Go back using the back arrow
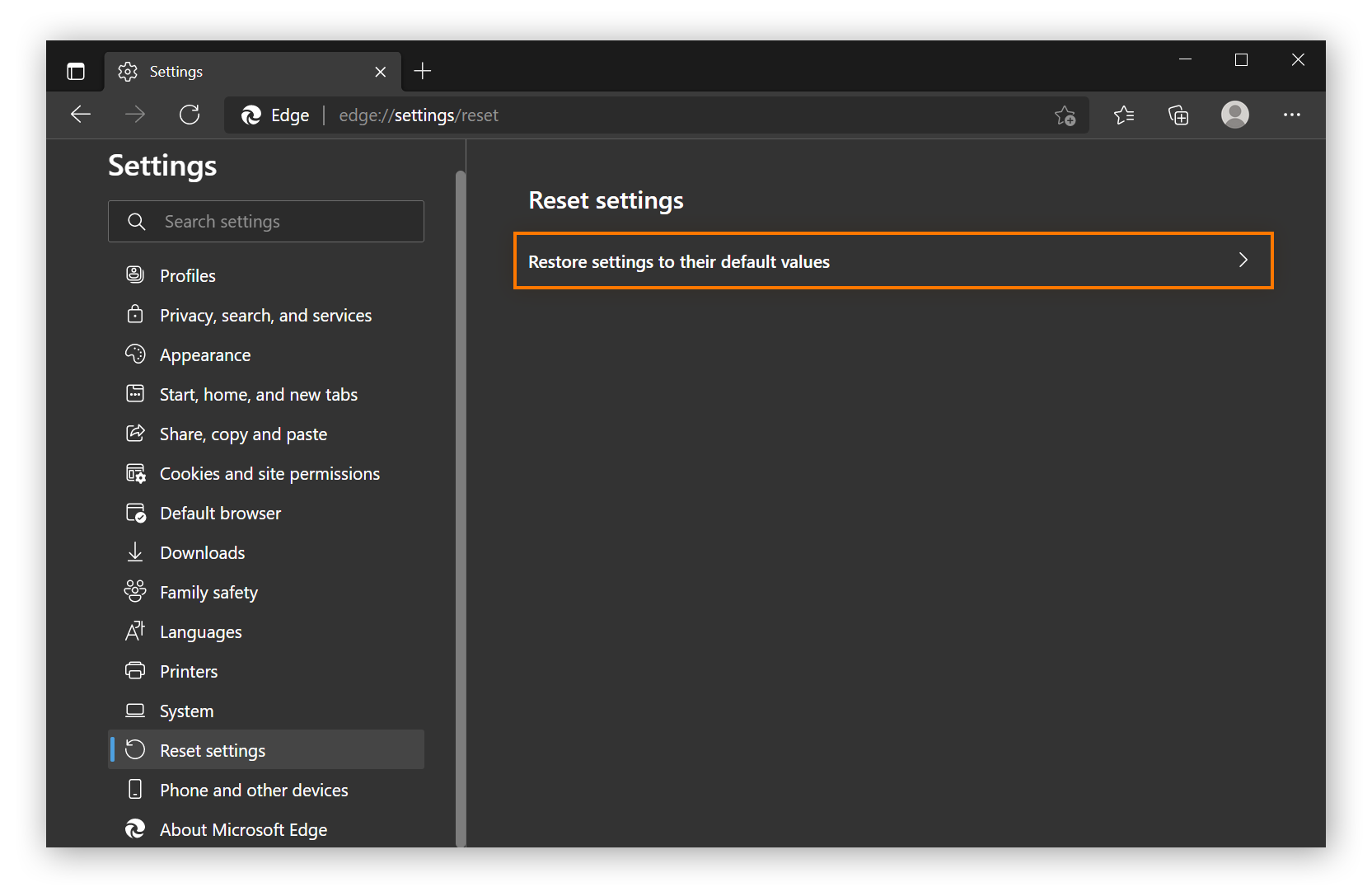This screenshot has height=887, width=1372. pyautogui.click(x=81, y=115)
